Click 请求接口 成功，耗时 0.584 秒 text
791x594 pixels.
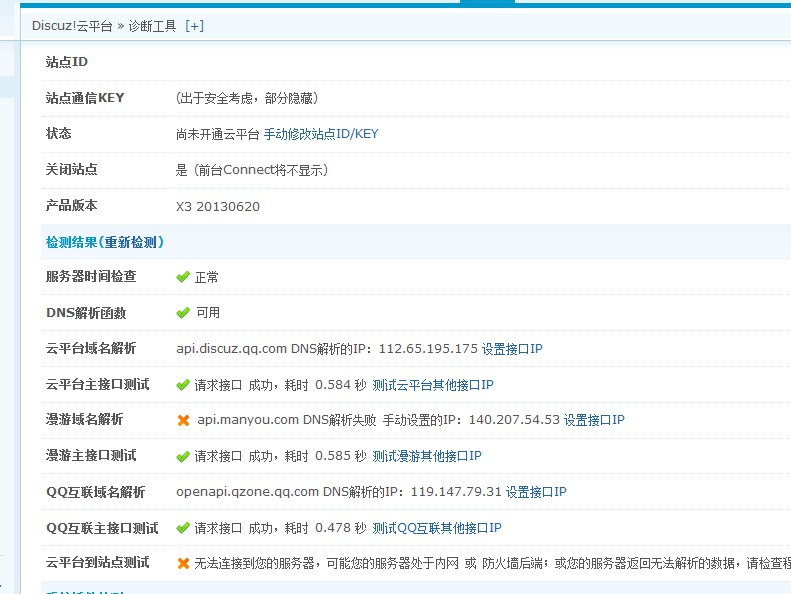(280, 385)
